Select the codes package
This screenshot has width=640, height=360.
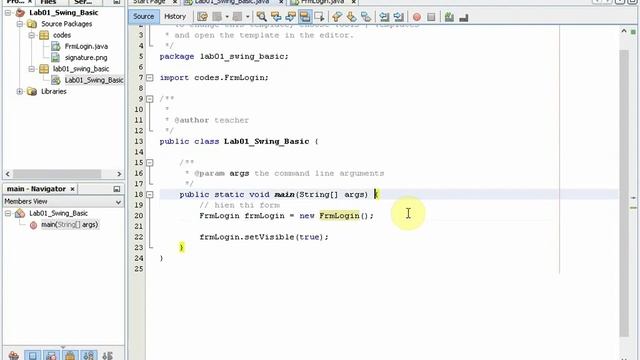(62, 36)
